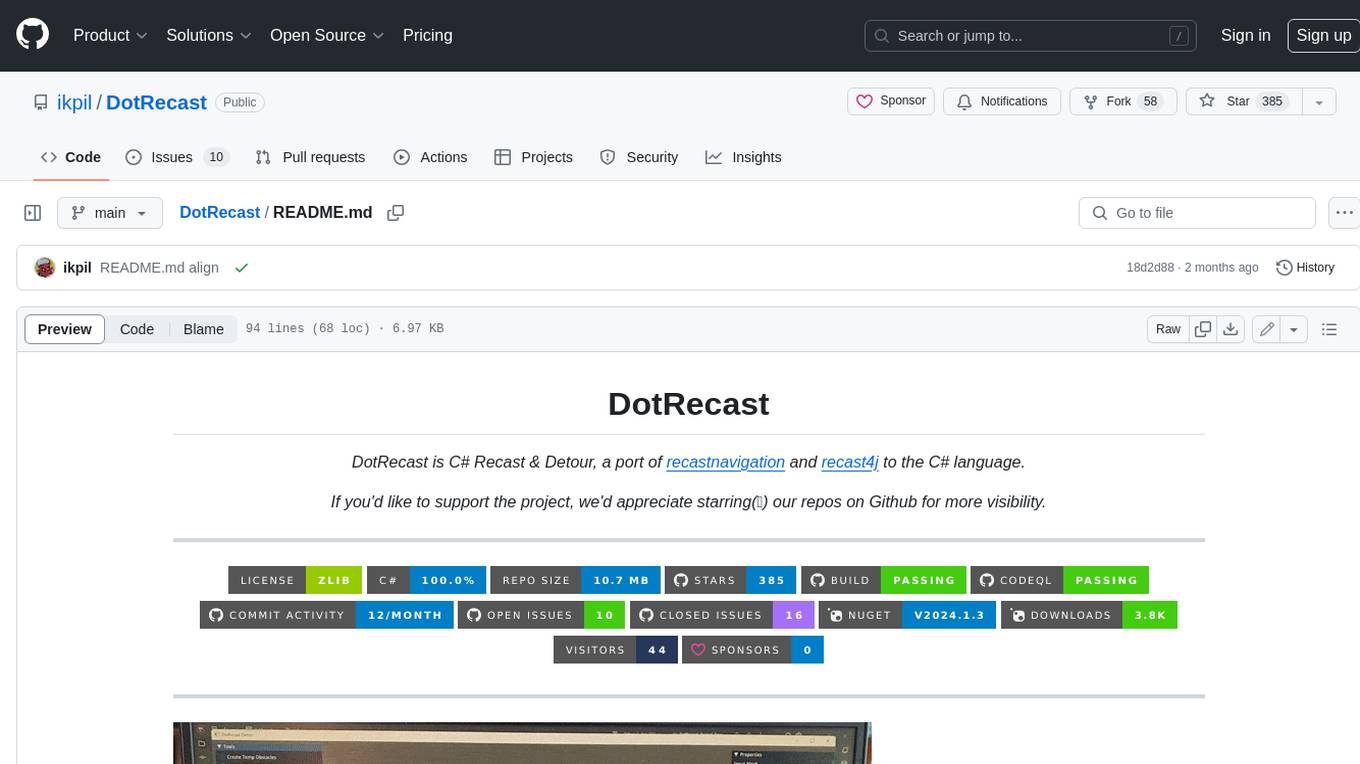1360x764 pixels.
Task: Click the Sponsors 0 badge
Action: click(753, 650)
